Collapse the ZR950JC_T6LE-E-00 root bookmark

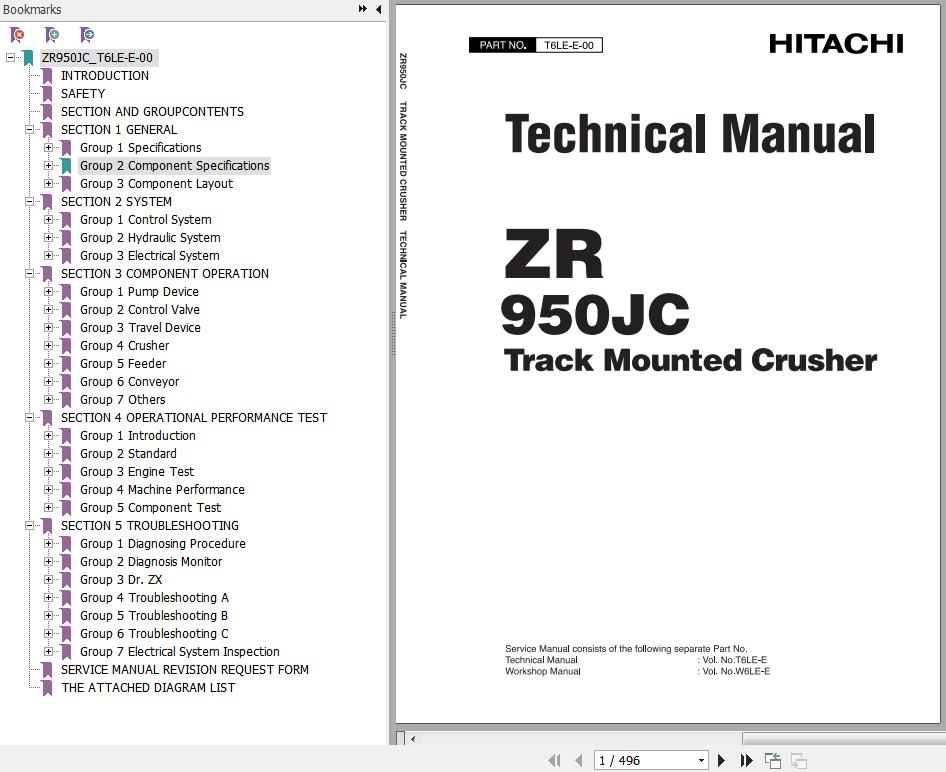coord(10,58)
